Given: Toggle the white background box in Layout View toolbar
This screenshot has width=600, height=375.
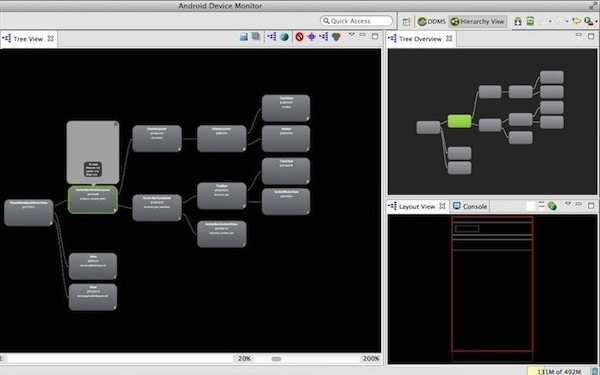Looking at the screenshot, I should [x=530, y=206].
